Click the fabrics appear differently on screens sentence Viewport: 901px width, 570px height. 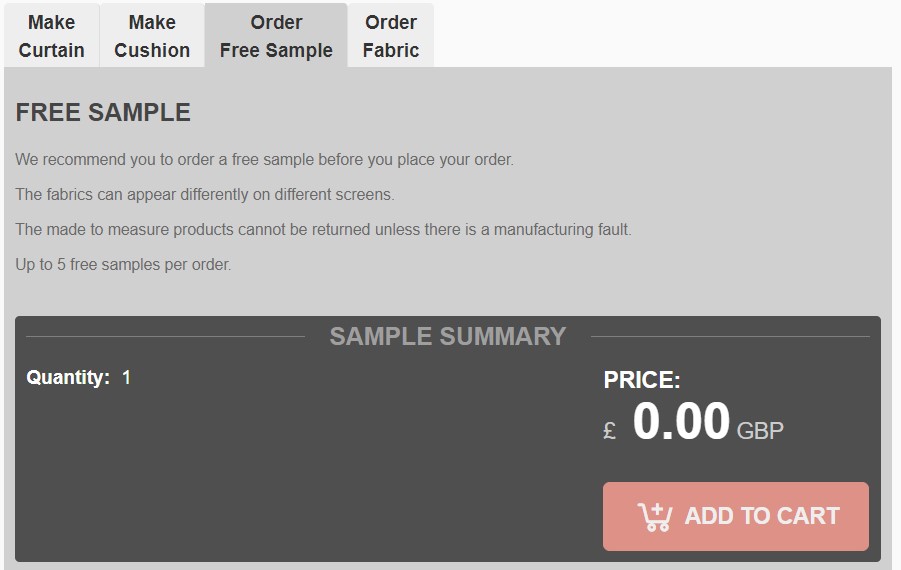[205, 195]
